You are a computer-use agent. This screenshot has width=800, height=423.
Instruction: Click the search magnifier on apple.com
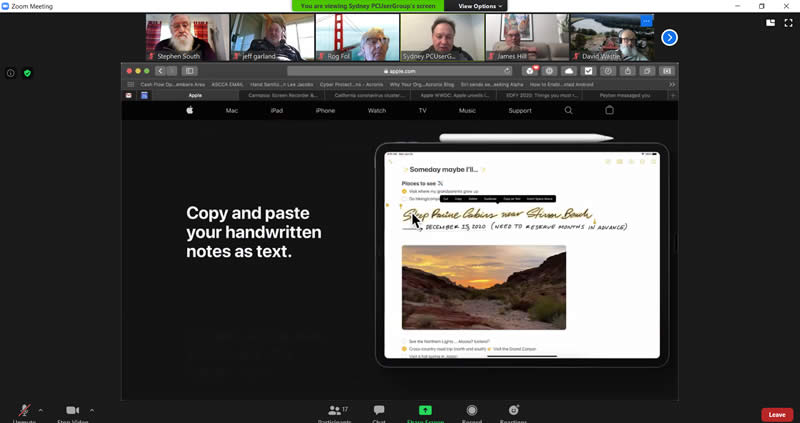568,110
